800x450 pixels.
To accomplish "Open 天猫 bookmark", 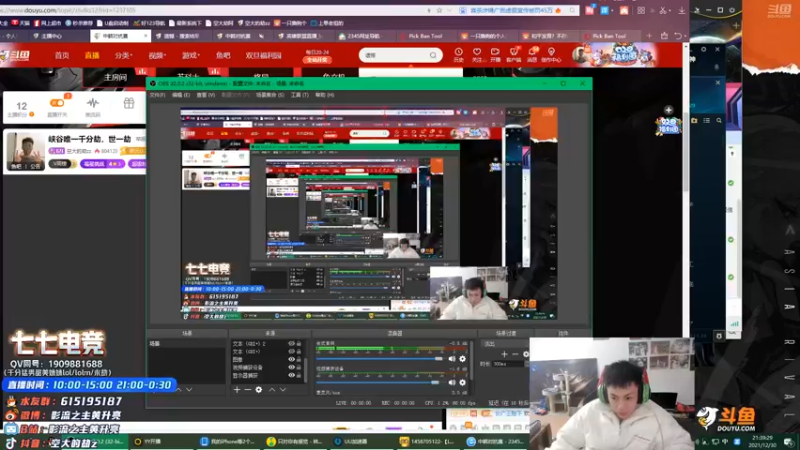I will coord(21,23).
